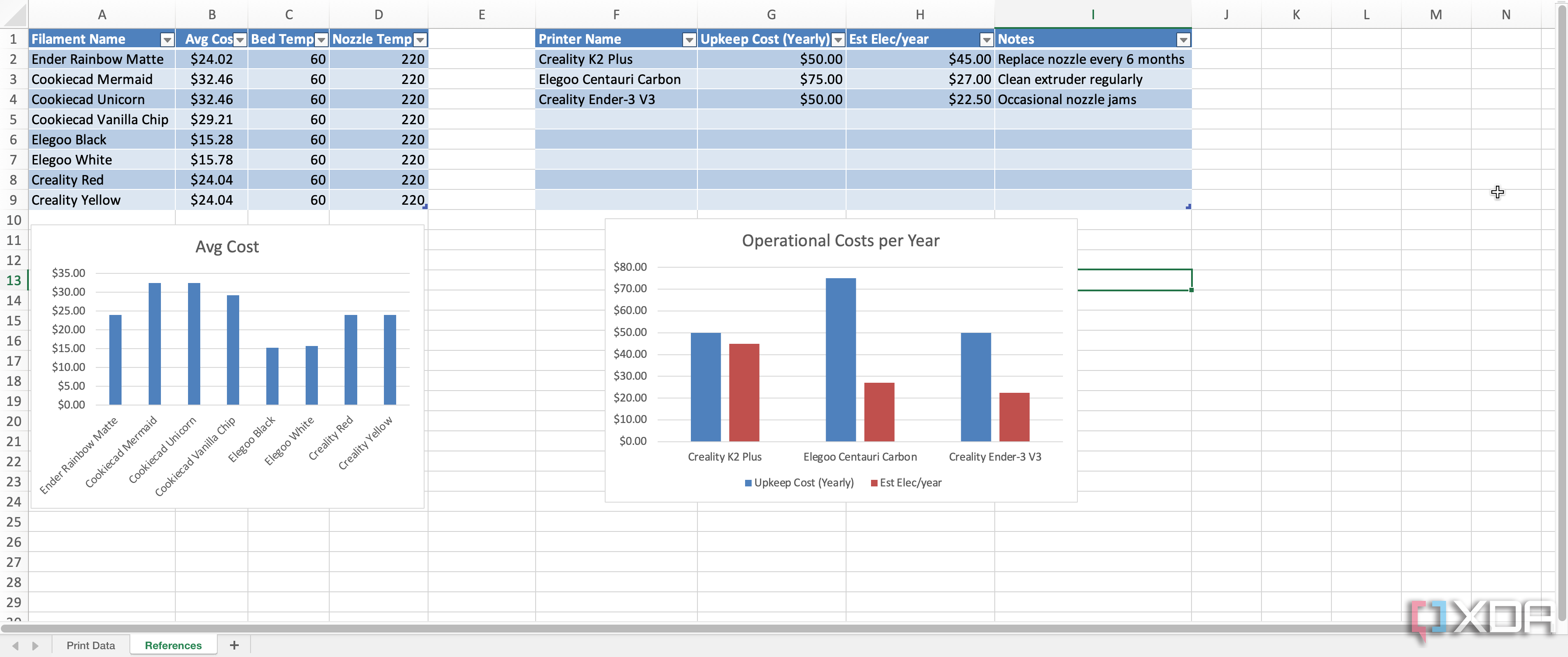The height and width of the screenshot is (657, 1568).
Task: Open Notes column filter arrow
Action: (1183, 39)
